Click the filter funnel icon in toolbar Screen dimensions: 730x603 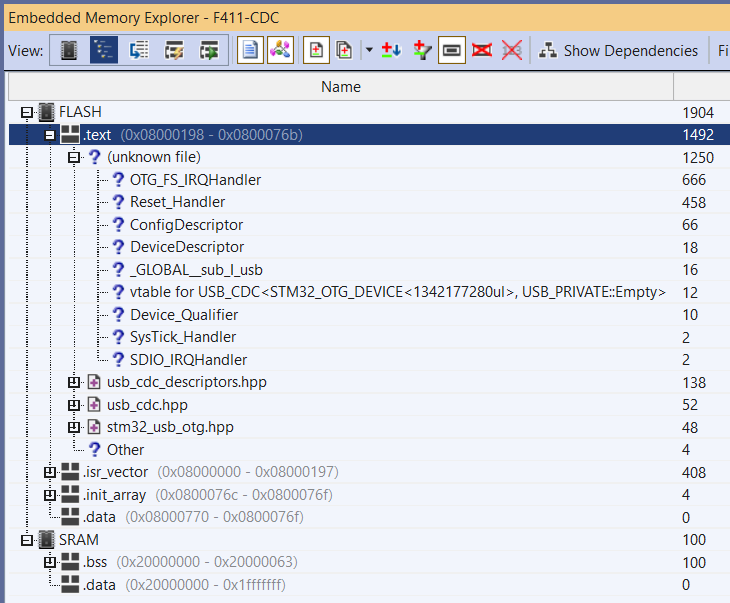[421, 50]
